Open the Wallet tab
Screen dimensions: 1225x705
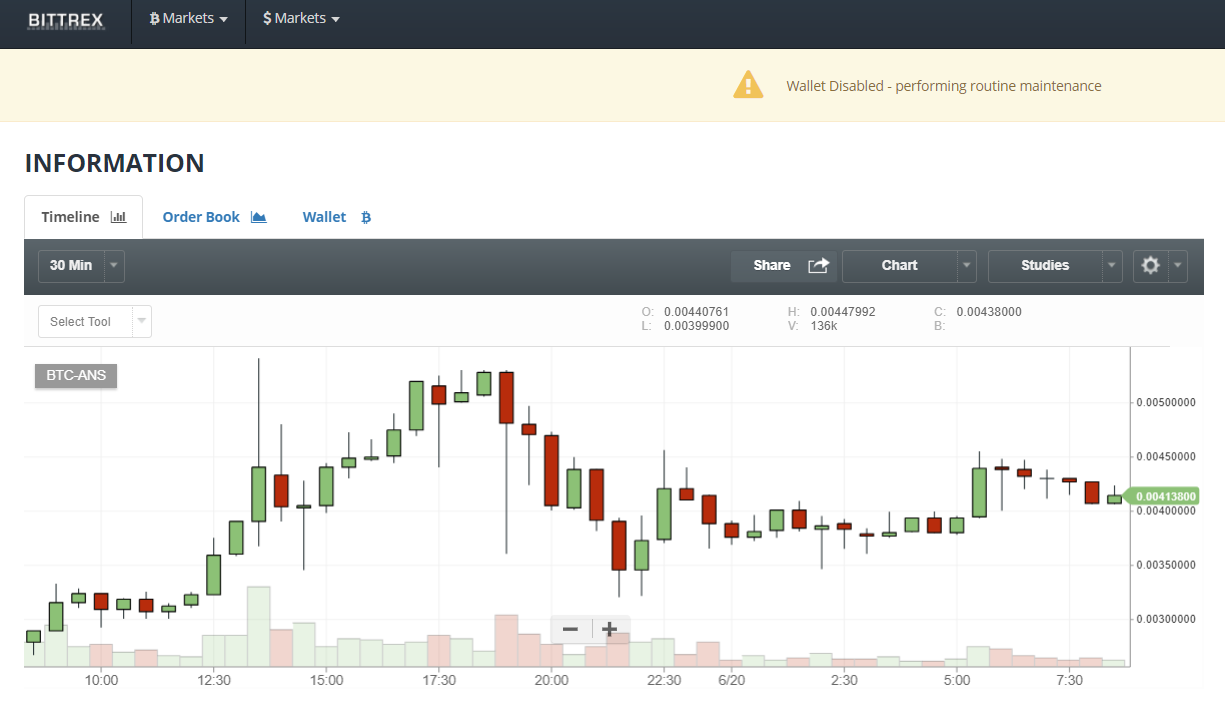pos(324,217)
